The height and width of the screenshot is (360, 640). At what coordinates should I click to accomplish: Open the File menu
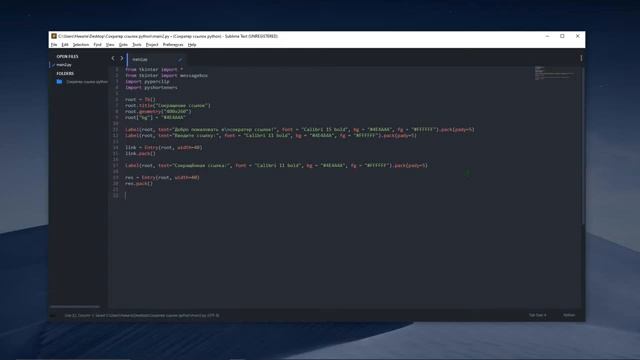point(54,44)
